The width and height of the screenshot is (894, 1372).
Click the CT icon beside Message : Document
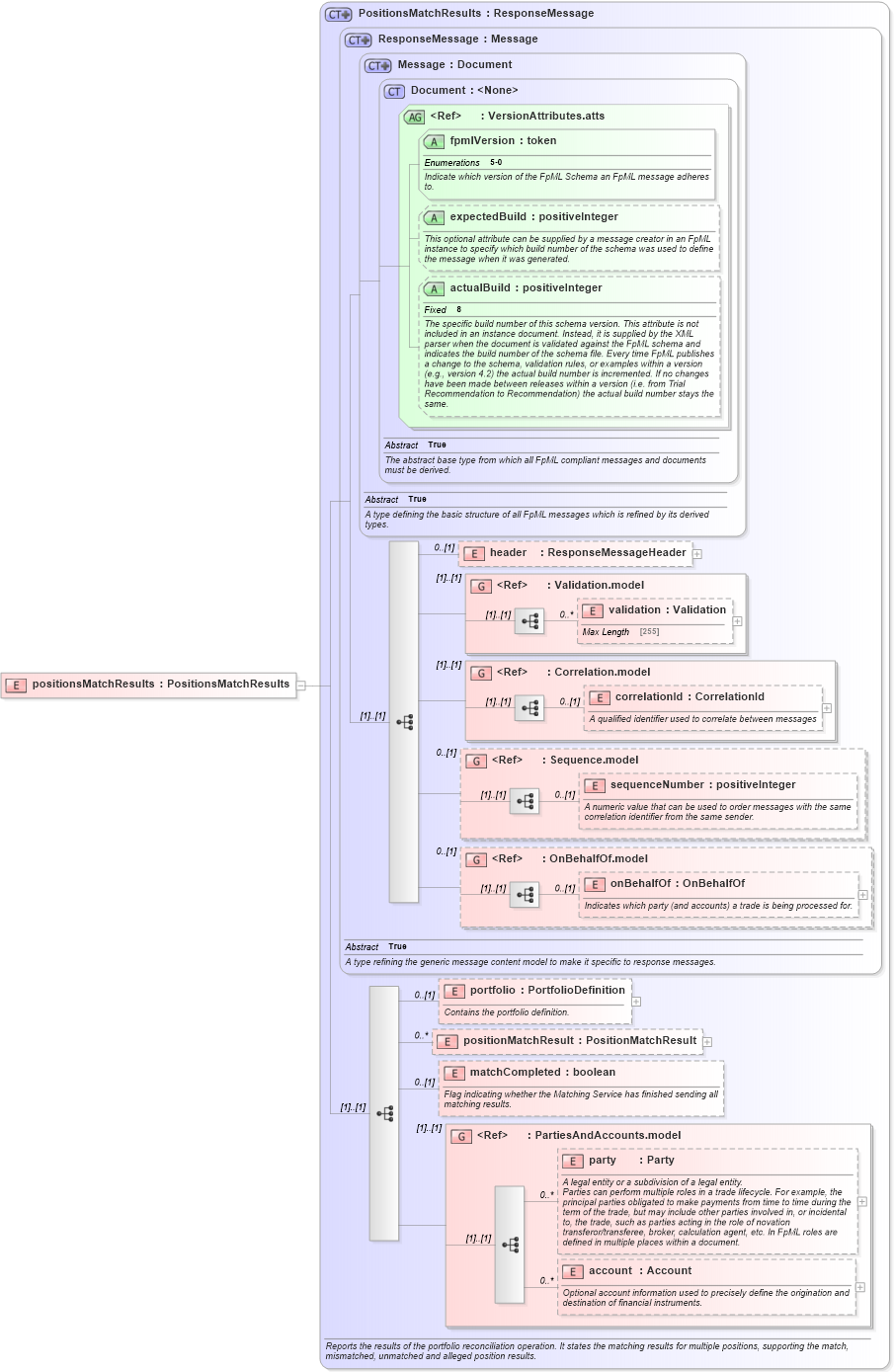[377, 65]
